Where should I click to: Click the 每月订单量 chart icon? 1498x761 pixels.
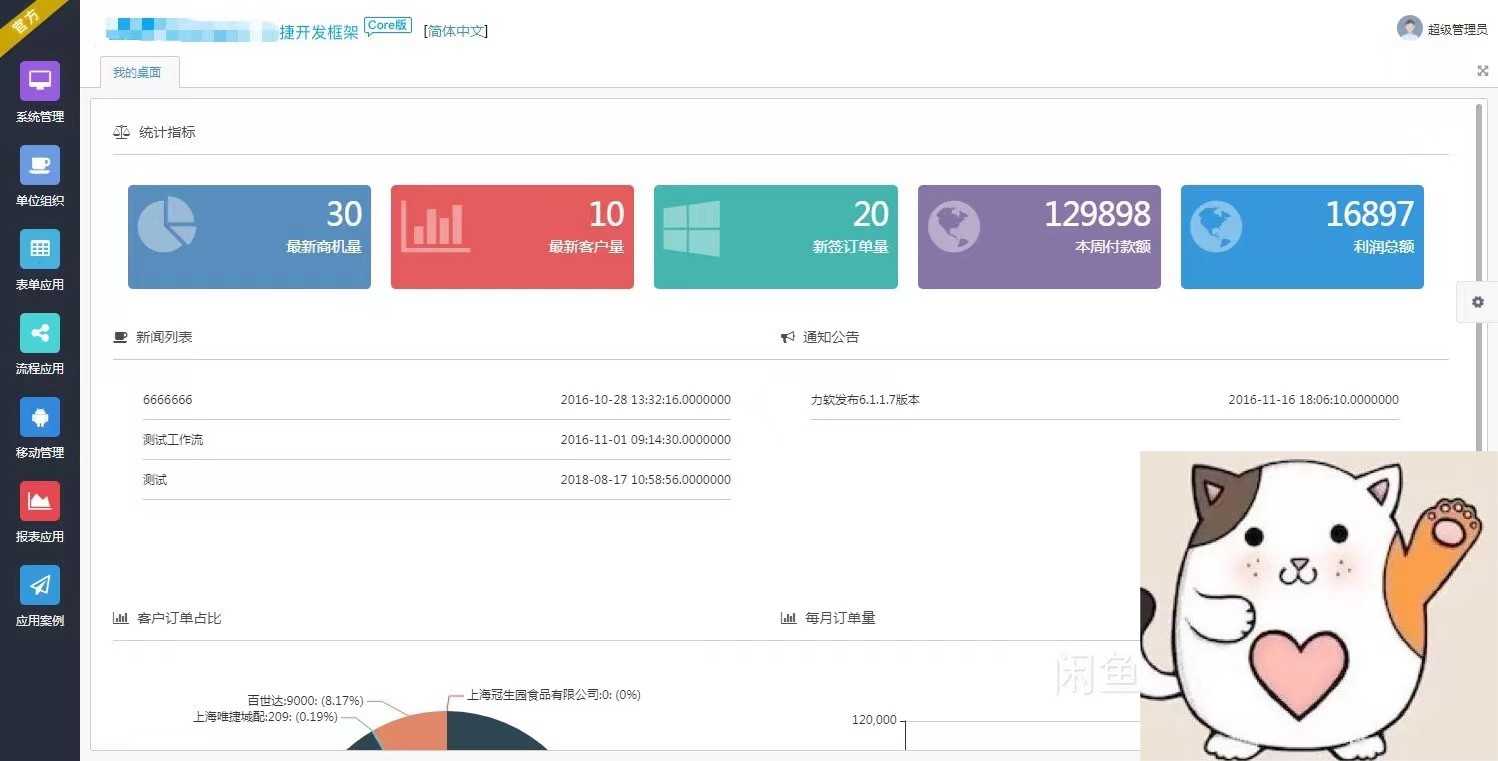coord(788,618)
